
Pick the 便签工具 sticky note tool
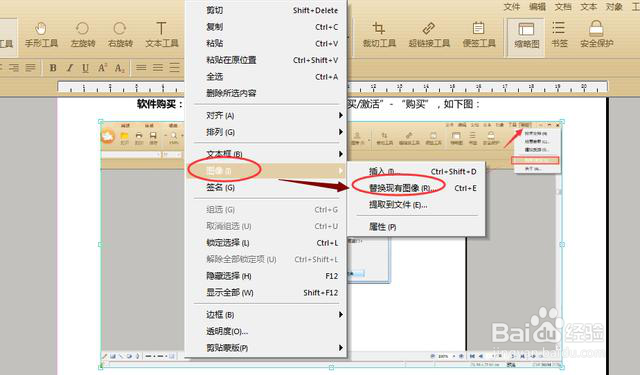[x=479, y=35]
